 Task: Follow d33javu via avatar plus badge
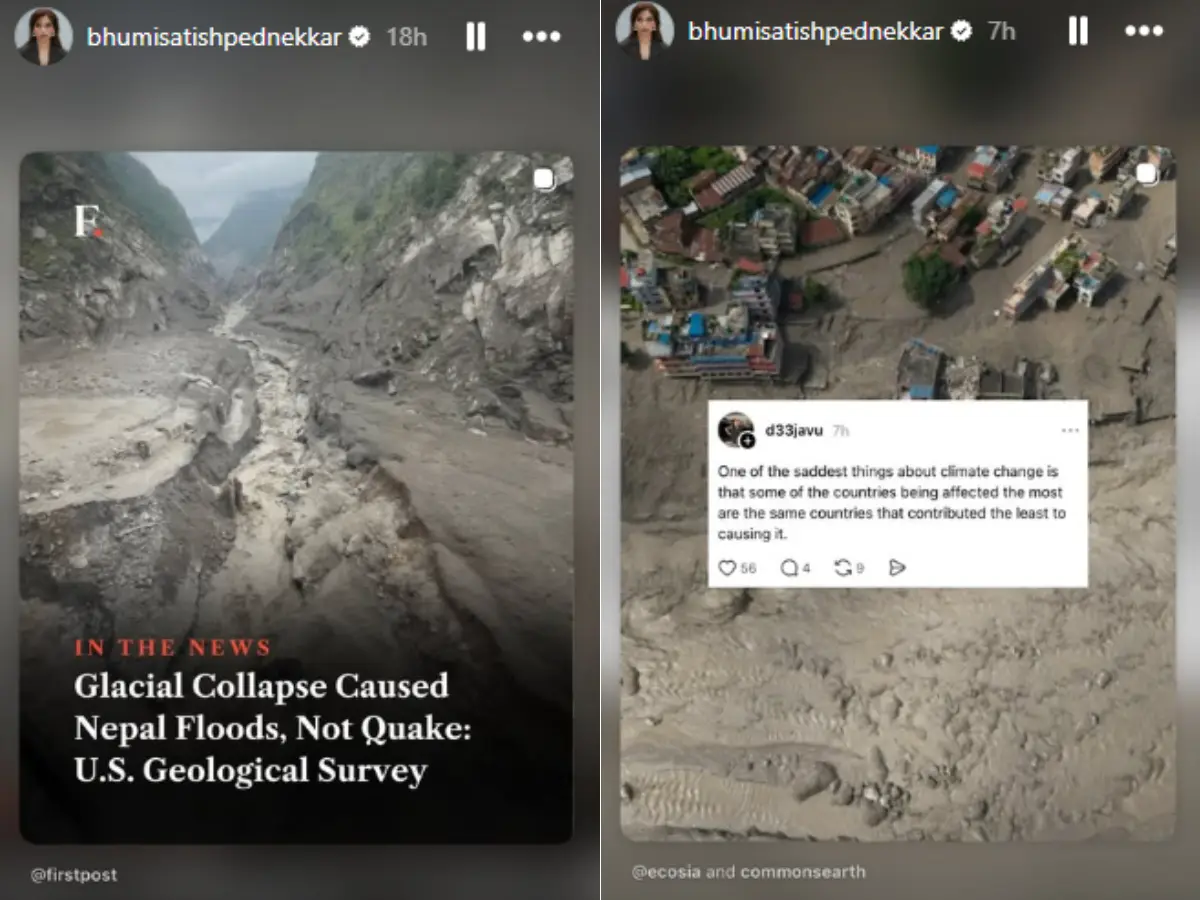tap(747, 441)
